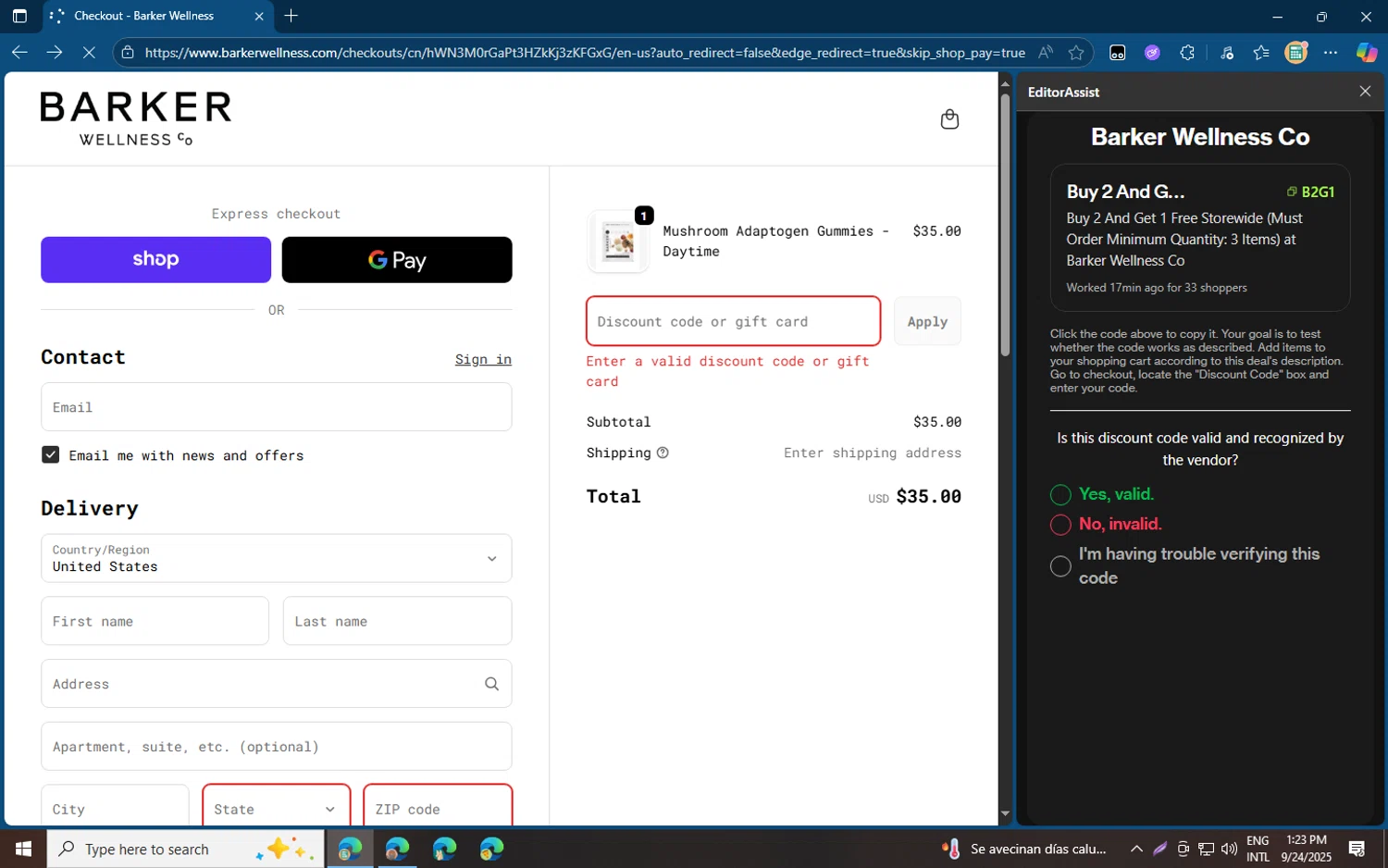Focus the Email input field
The width and height of the screenshot is (1388, 868).
[x=276, y=407]
